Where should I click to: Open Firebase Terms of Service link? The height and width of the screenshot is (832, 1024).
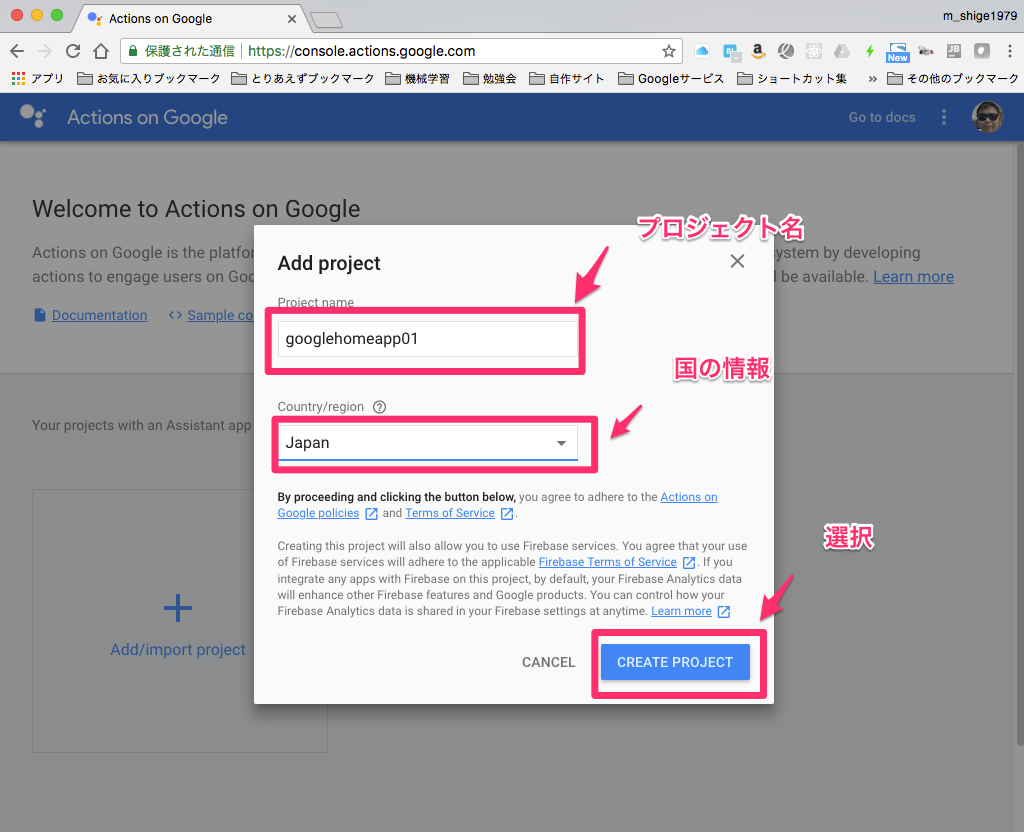607,562
